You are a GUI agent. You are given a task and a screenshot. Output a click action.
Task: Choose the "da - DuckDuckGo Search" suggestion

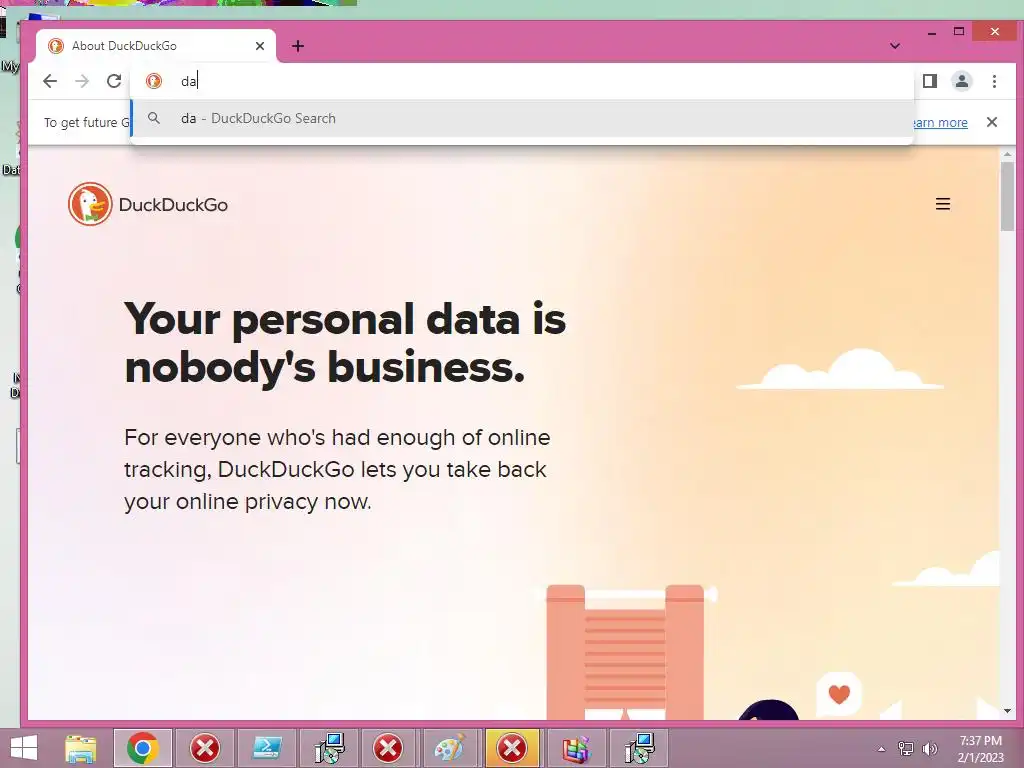click(x=522, y=118)
